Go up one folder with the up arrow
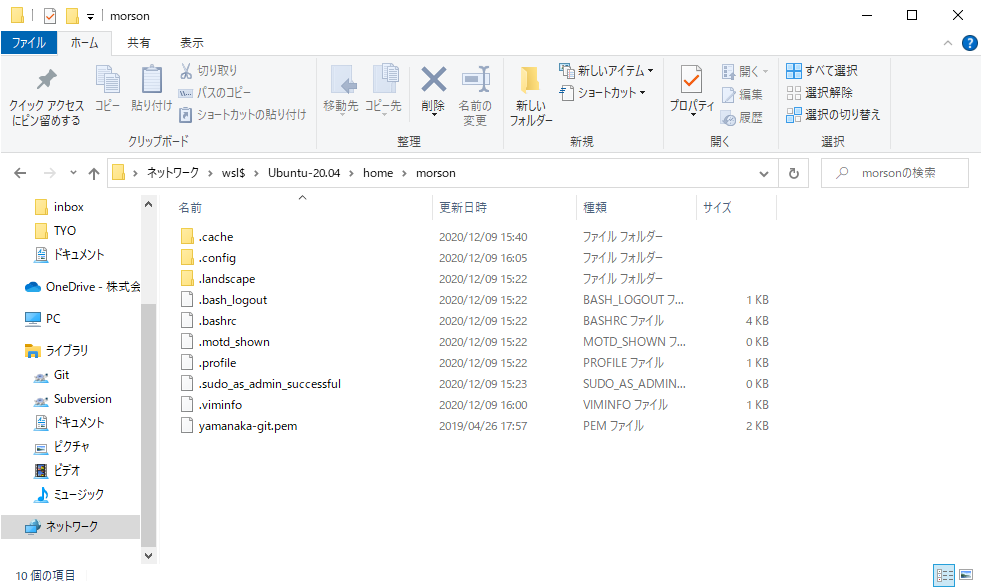 (x=94, y=173)
